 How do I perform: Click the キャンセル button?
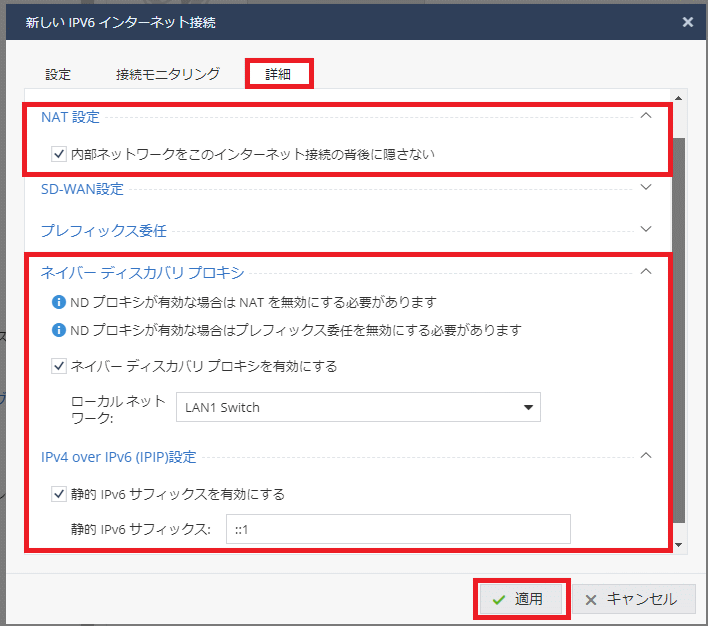coord(632,599)
